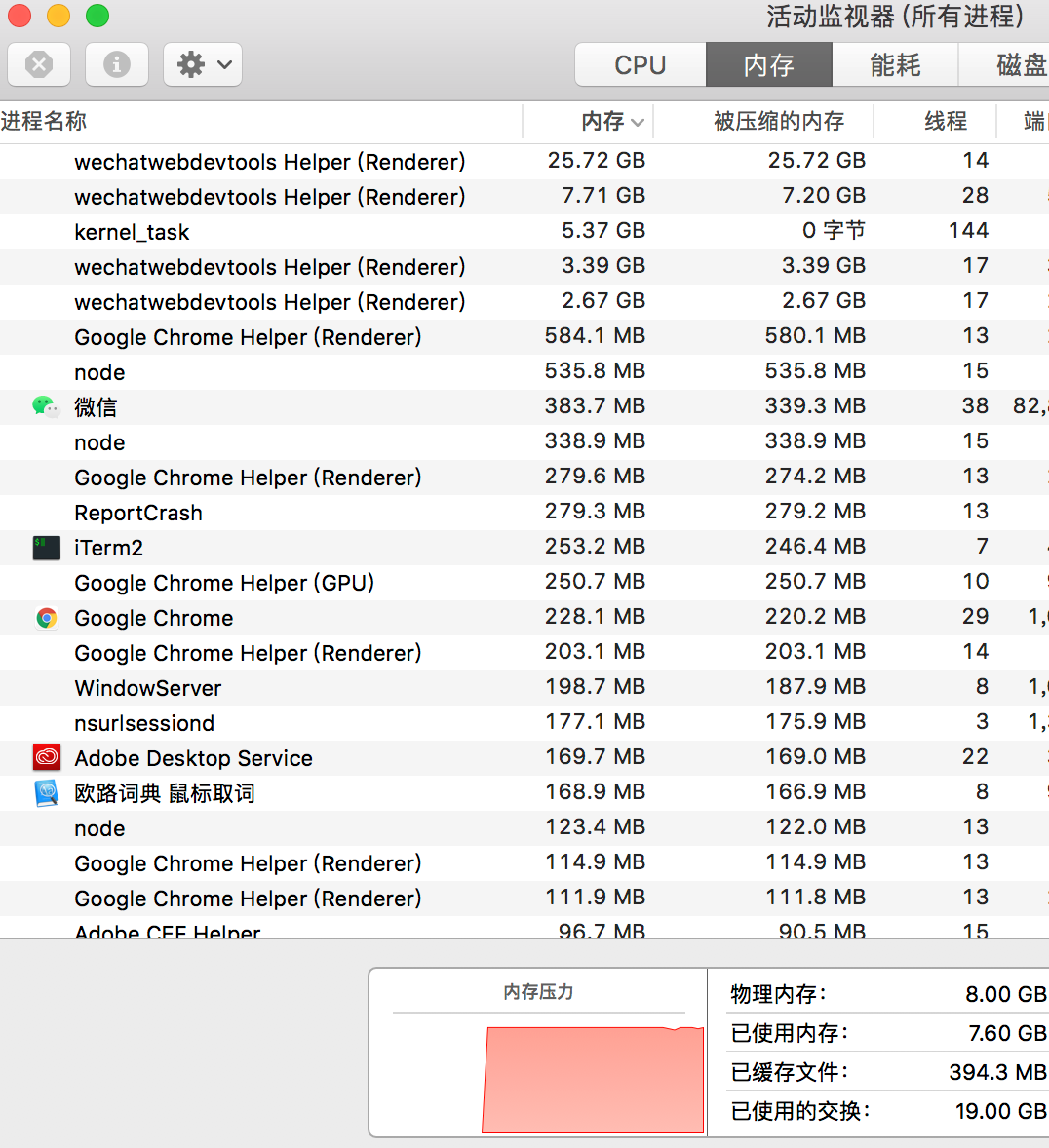This screenshot has height=1148, width=1049.
Task: Select the node process using 338.9 MB
Action: pyautogui.click(x=524, y=442)
